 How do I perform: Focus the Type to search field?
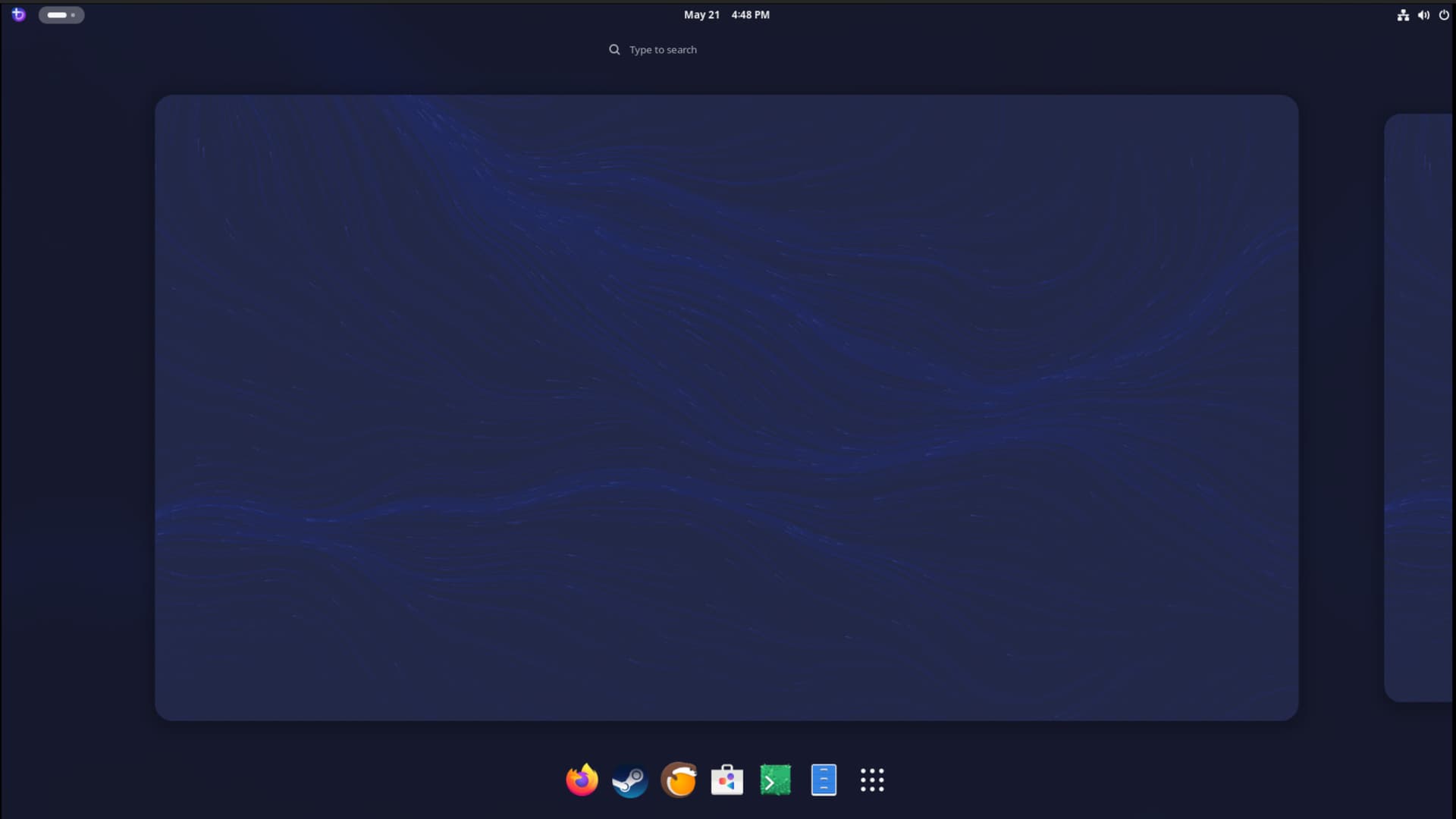tap(727, 50)
